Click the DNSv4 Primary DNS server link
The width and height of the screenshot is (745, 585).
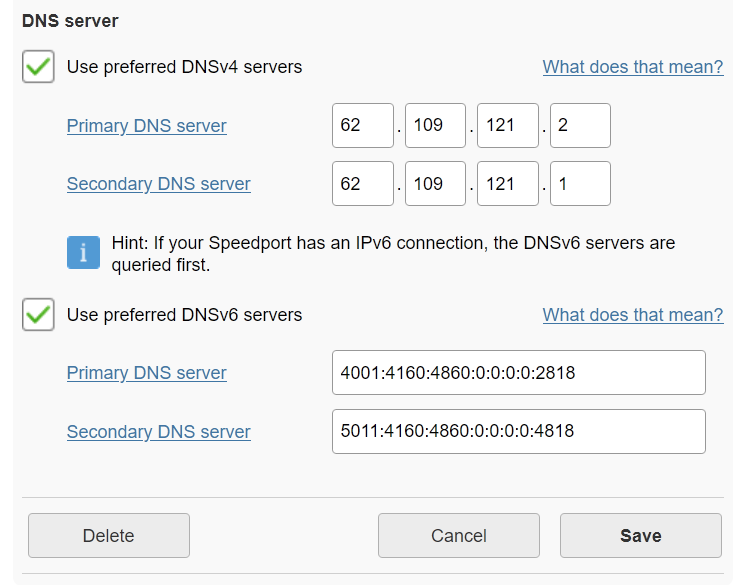click(146, 126)
